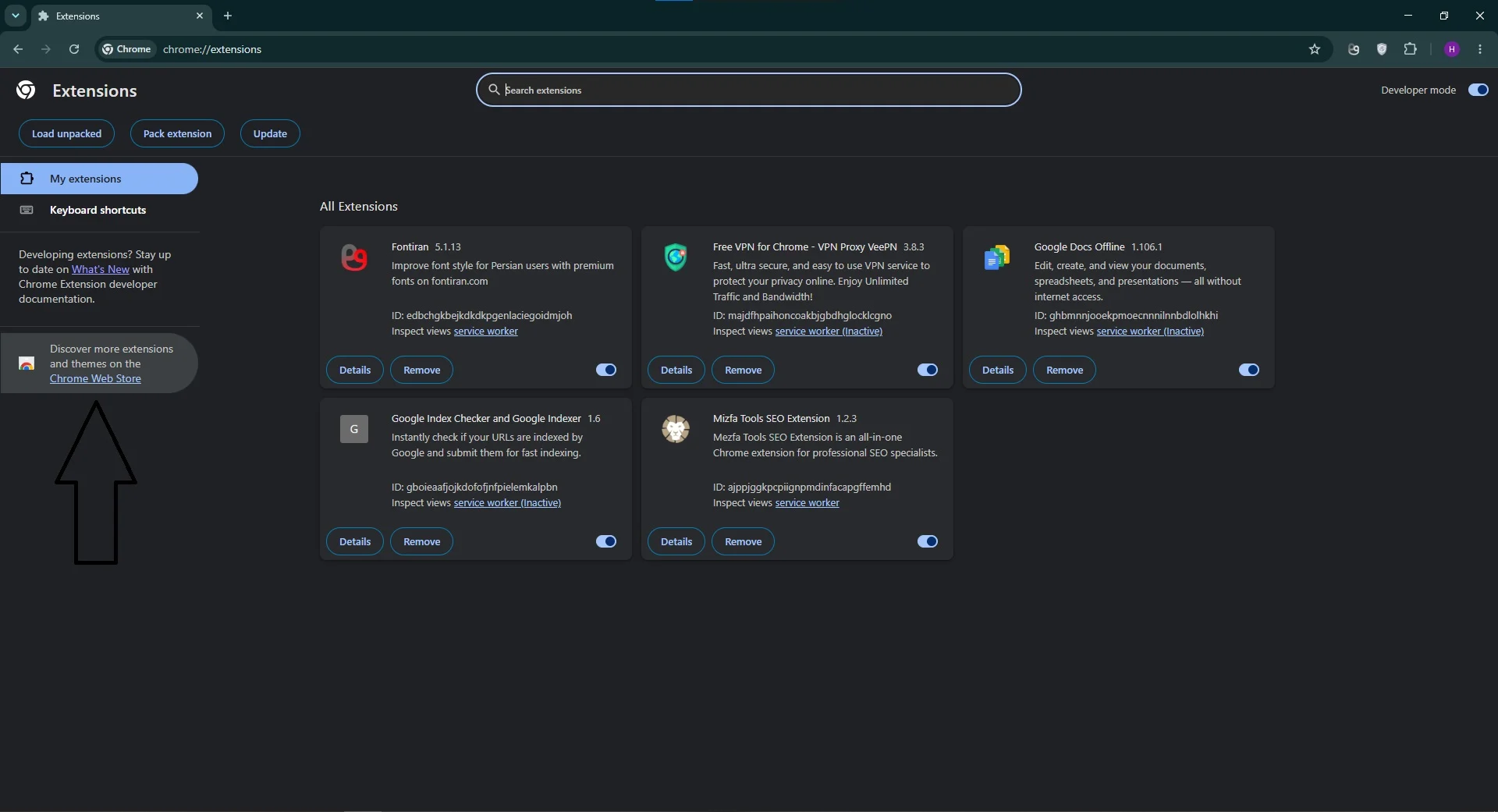Click the Google Docs Offline logo
Screen dimensions: 1498x812
click(997, 257)
